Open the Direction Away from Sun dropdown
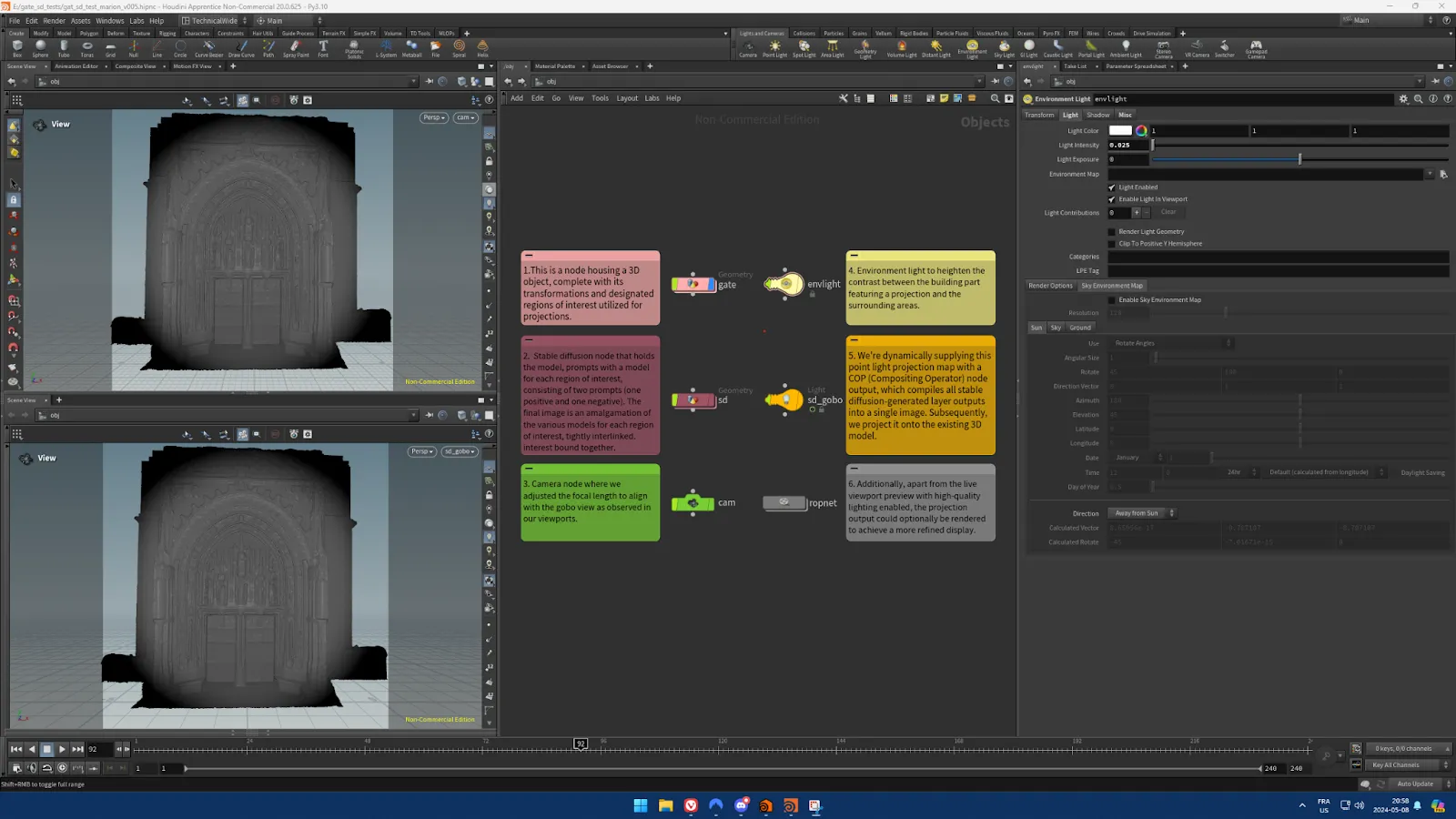 coord(1141,513)
